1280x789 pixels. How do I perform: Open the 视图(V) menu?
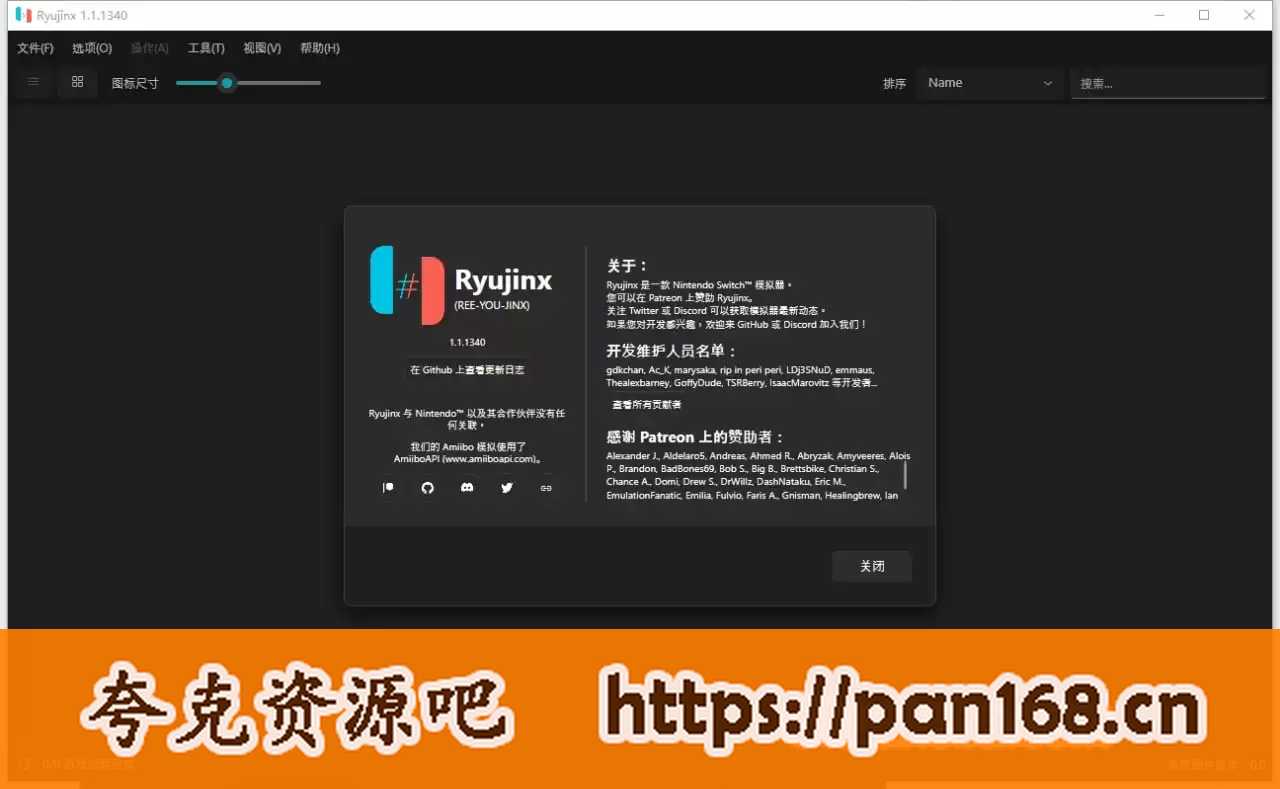262,48
